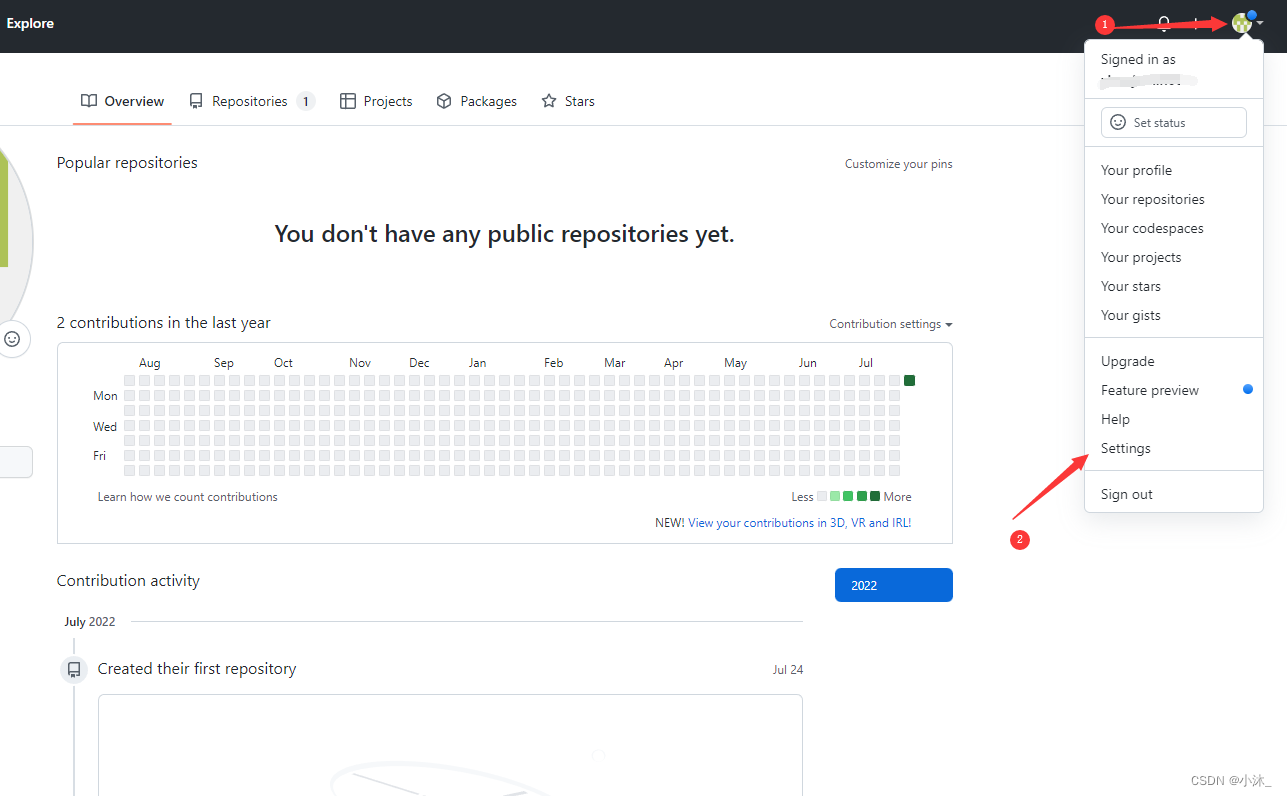Select Your codespaces in the menu
Image resolution: width=1287 pixels, height=796 pixels.
click(x=1174, y=228)
